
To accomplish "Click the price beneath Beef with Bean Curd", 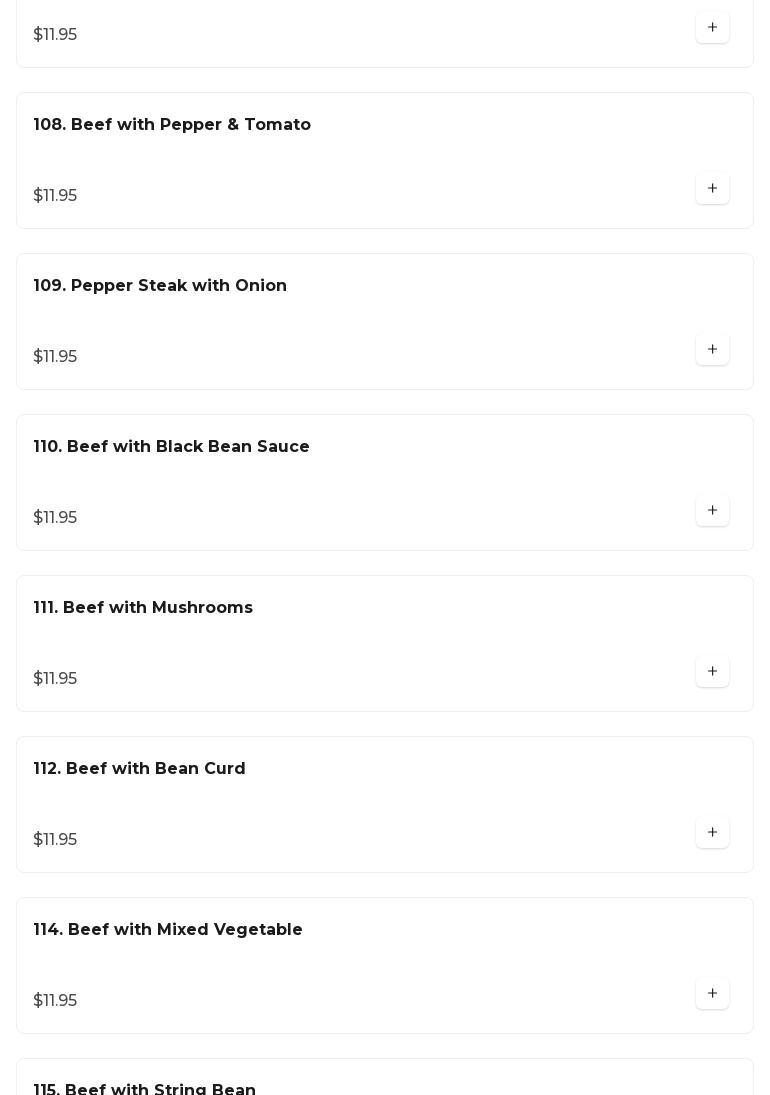I will pos(55,840).
